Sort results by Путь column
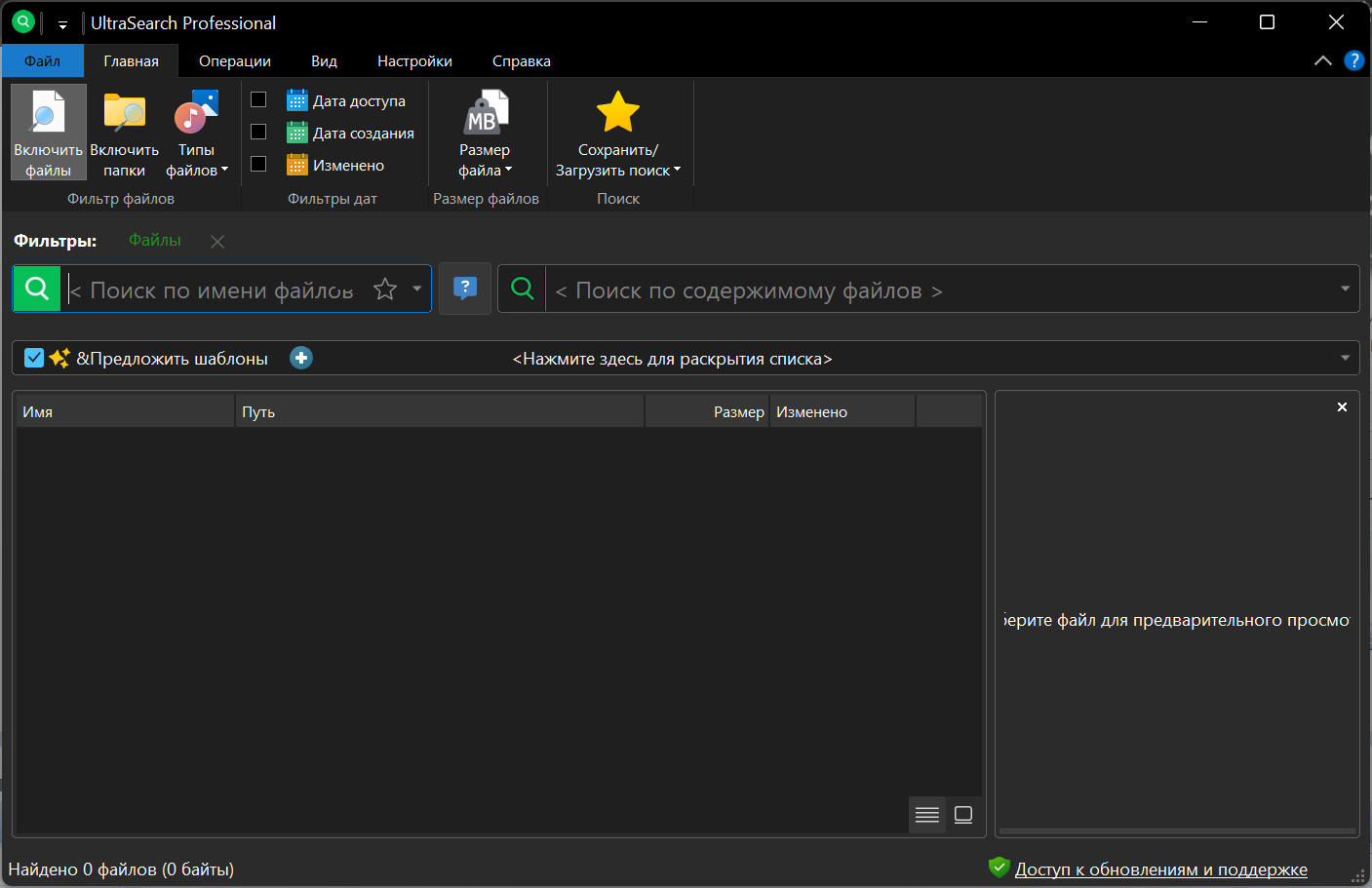The width and height of the screenshot is (1372, 888). click(x=440, y=411)
